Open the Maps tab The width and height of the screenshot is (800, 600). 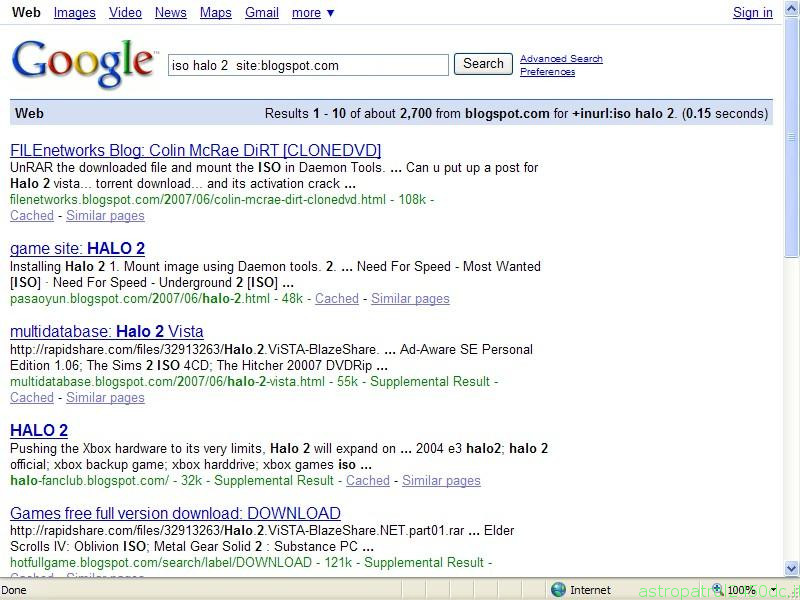(x=215, y=13)
